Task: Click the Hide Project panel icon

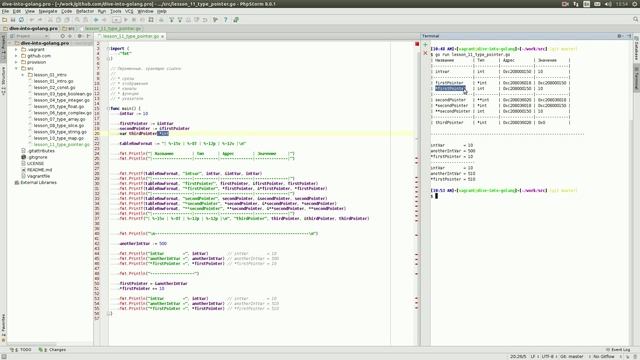Action: click(x=88, y=36)
